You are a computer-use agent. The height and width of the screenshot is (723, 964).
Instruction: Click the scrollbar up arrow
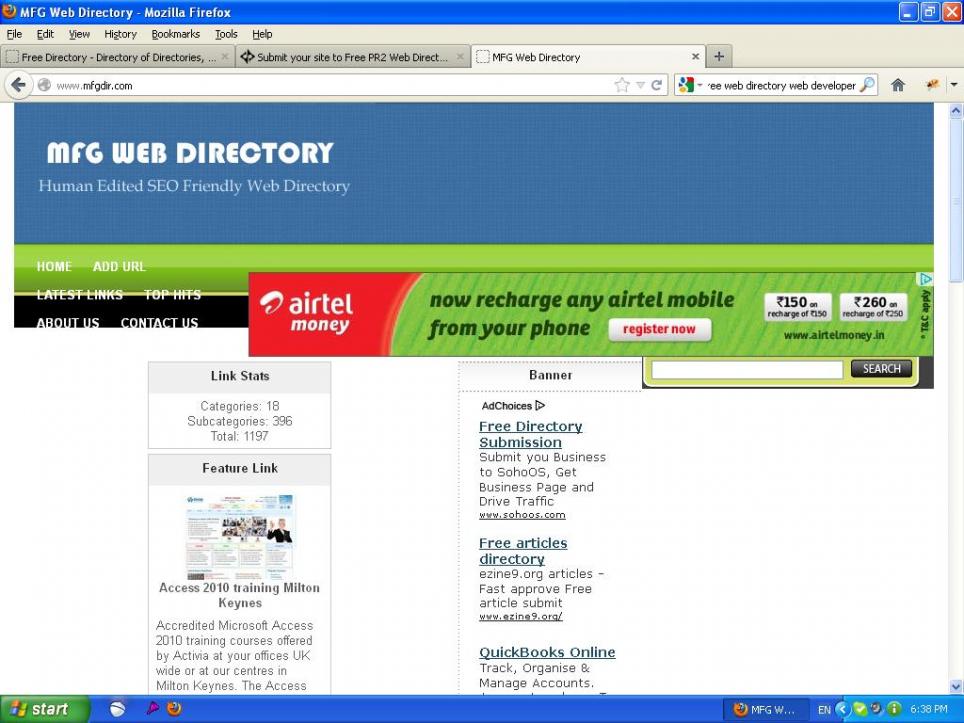pos(955,111)
